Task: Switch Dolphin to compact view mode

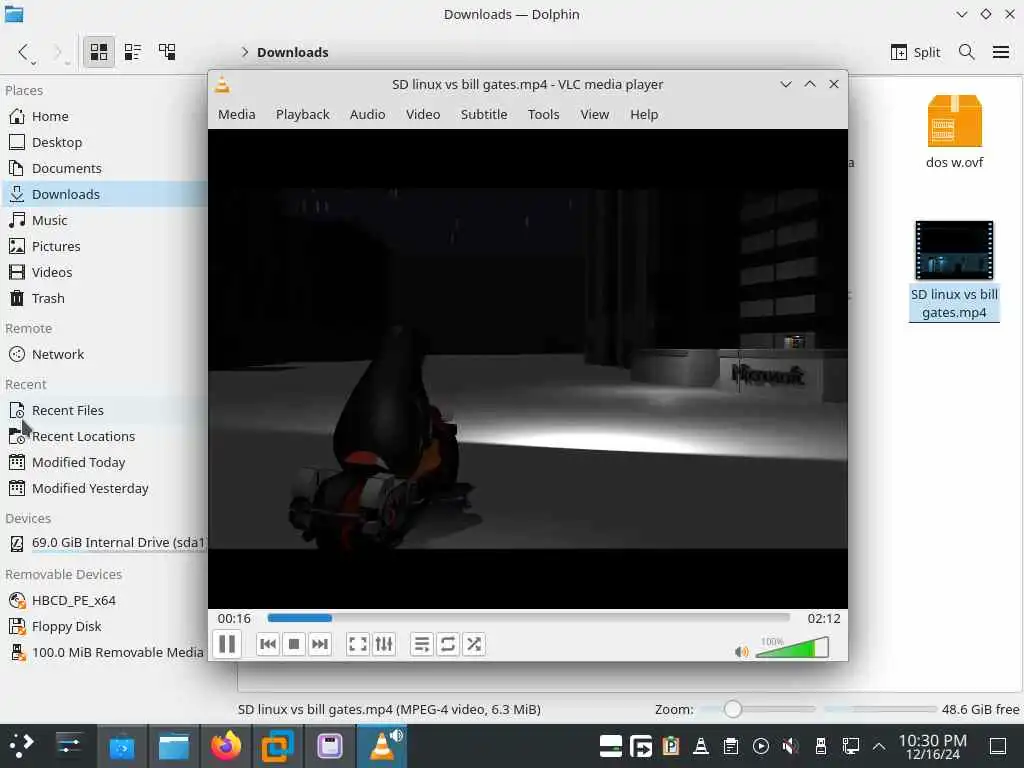Action: click(133, 52)
